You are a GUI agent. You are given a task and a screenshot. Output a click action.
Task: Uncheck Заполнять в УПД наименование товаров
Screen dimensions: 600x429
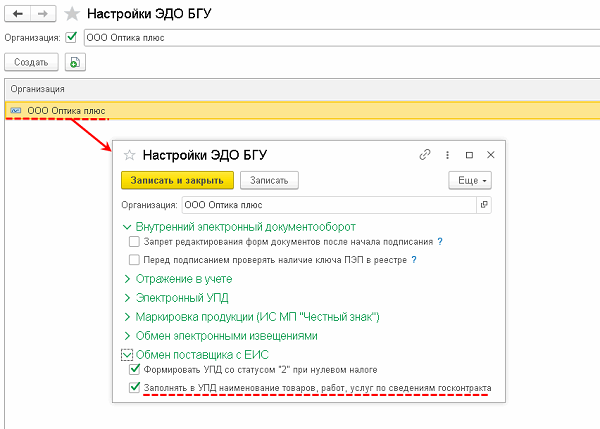tap(134, 387)
